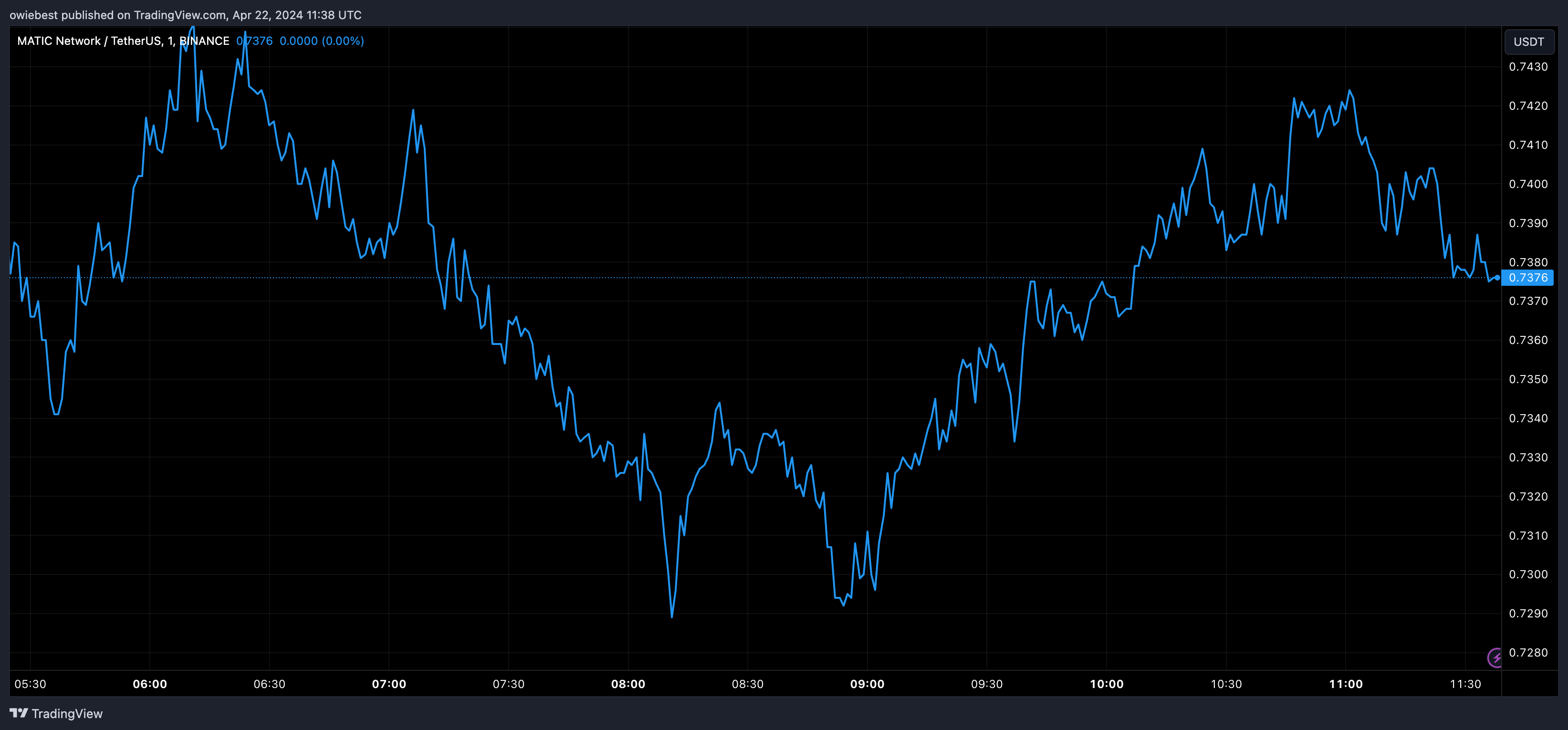Click the 0.7430 price scale label

pos(1528,66)
